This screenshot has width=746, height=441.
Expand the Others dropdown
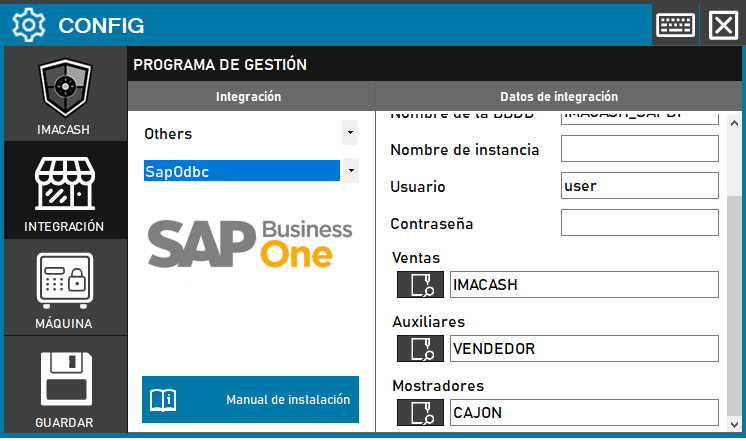point(350,133)
